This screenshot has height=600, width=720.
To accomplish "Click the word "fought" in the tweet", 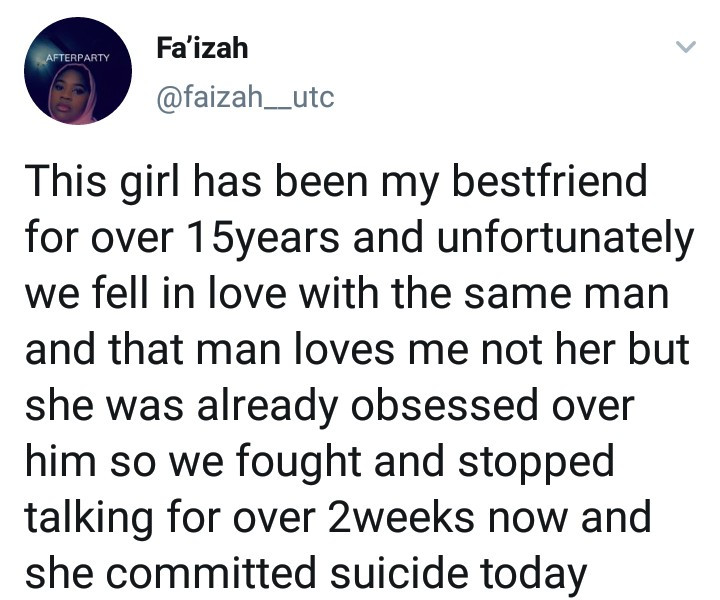I will coord(299,463).
